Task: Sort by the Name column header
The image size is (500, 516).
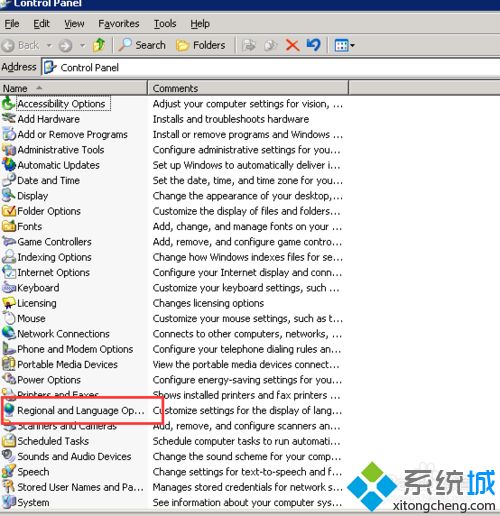Action: pyautogui.click(x=73, y=88)
